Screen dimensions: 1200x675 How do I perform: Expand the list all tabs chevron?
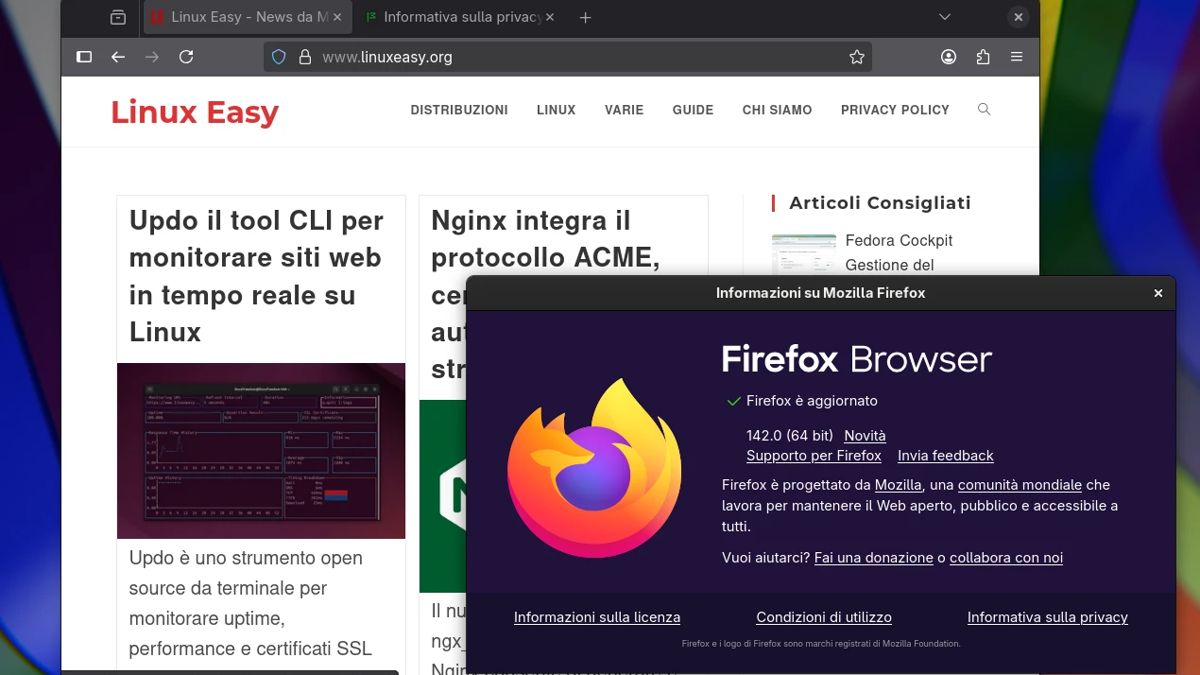[x=944, y=17]
